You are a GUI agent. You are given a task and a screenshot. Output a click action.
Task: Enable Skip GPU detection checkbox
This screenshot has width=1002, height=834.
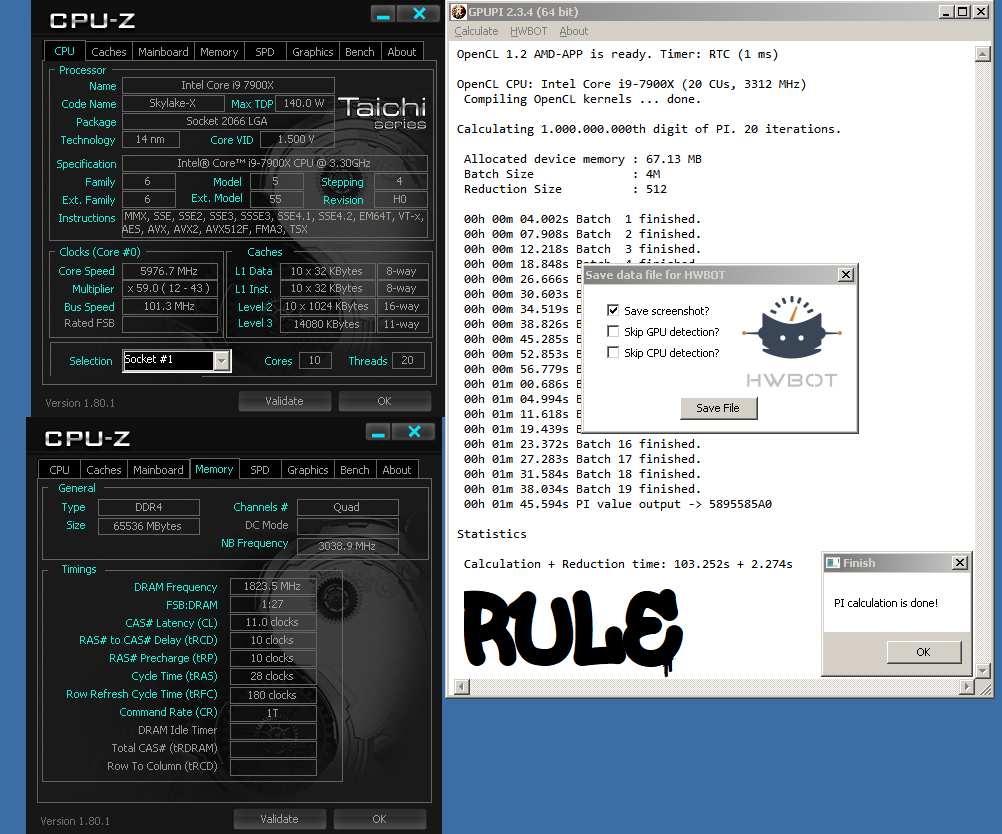(x=613, y=332)
